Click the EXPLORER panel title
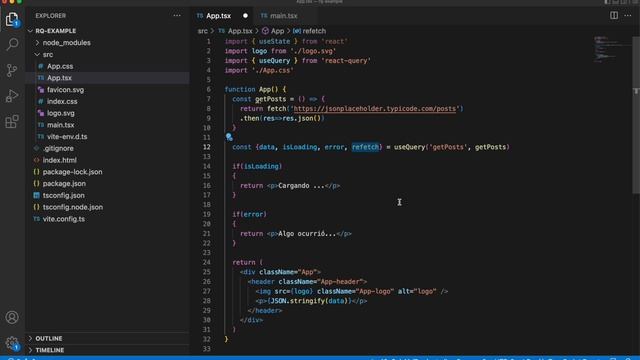This screenshot has height=360, width=640. point(51,16)
